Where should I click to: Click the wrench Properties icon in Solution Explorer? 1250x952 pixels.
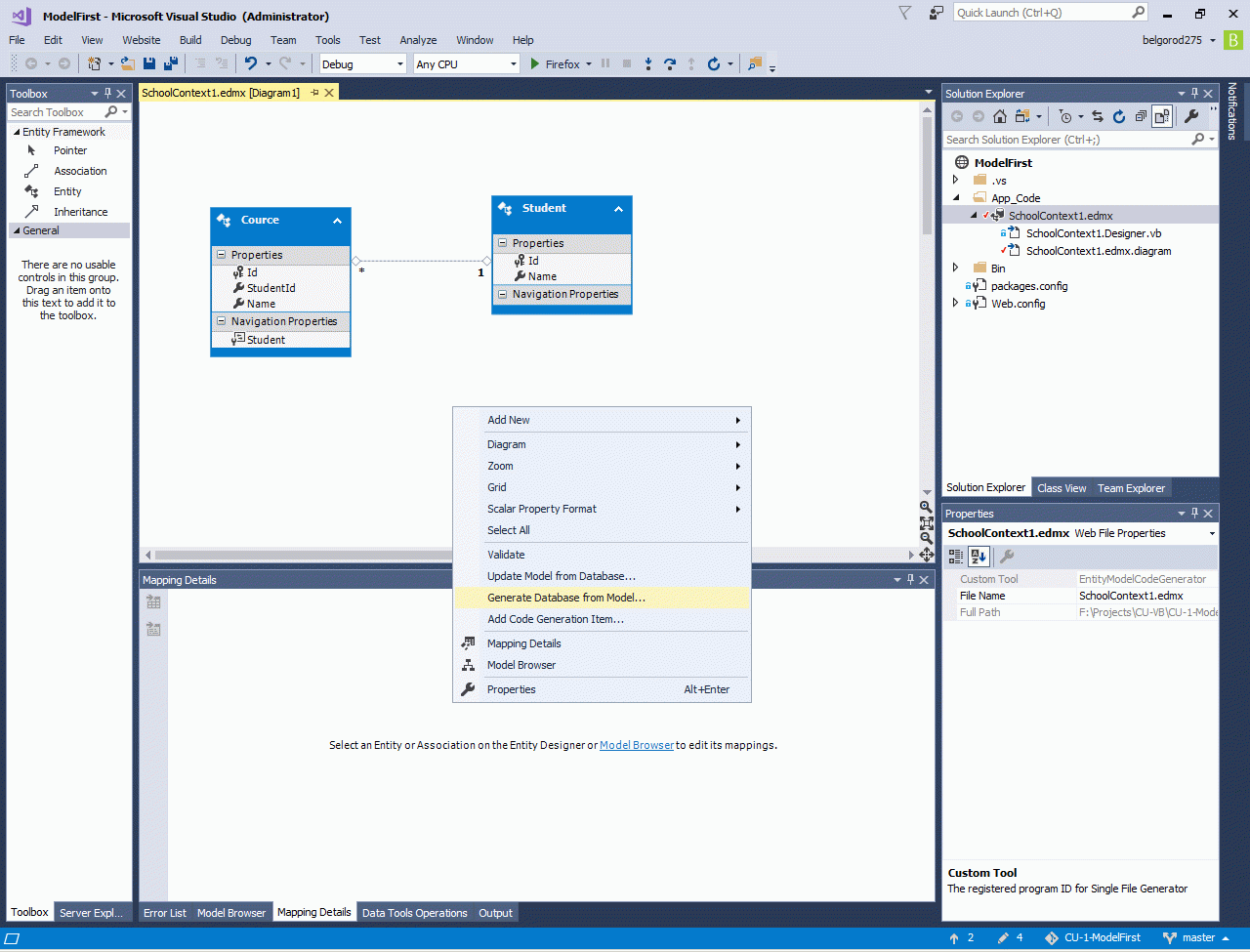point(1191,116)
